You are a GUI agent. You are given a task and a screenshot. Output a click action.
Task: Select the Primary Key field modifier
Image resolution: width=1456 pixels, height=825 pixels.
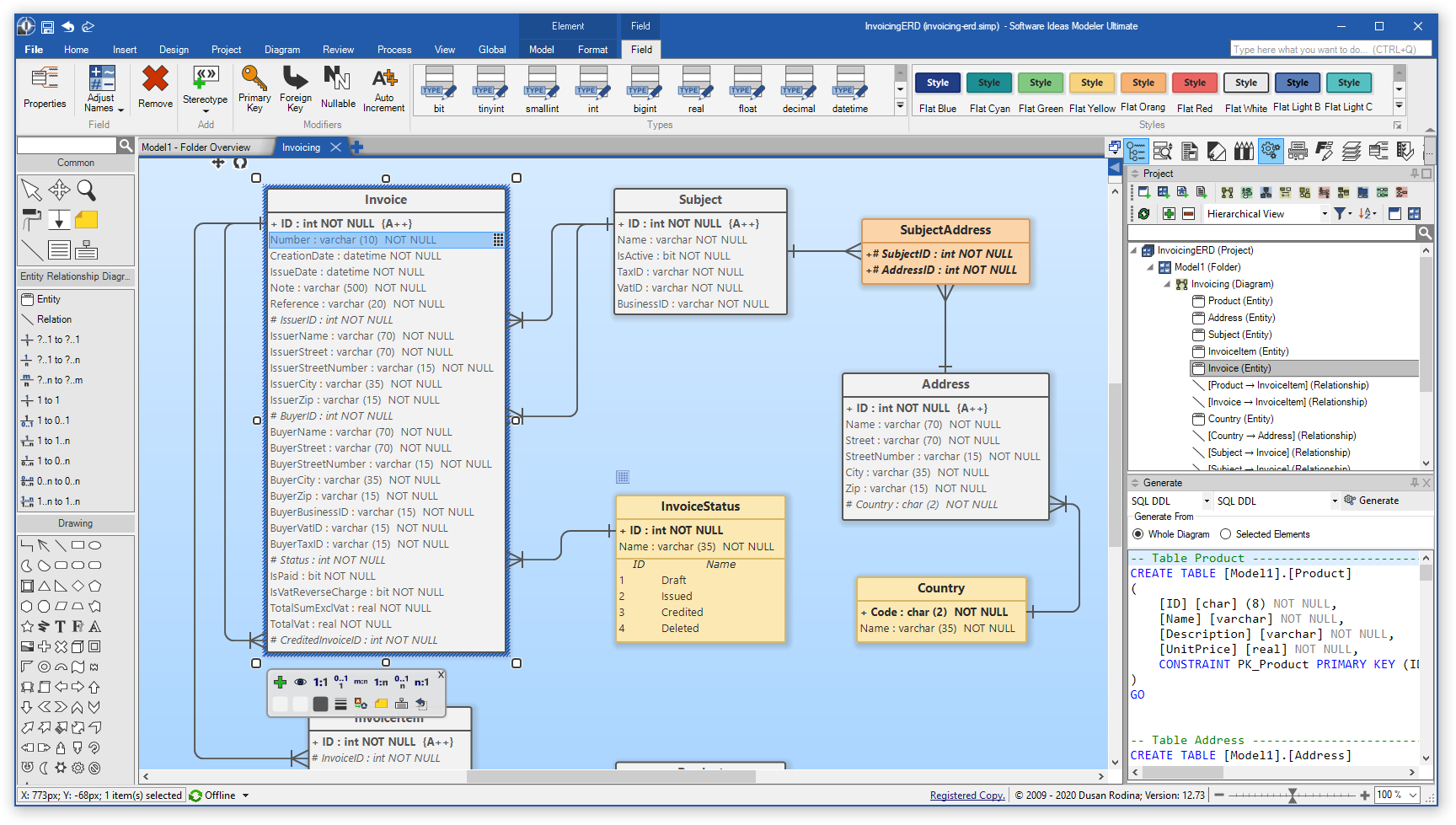254,88
